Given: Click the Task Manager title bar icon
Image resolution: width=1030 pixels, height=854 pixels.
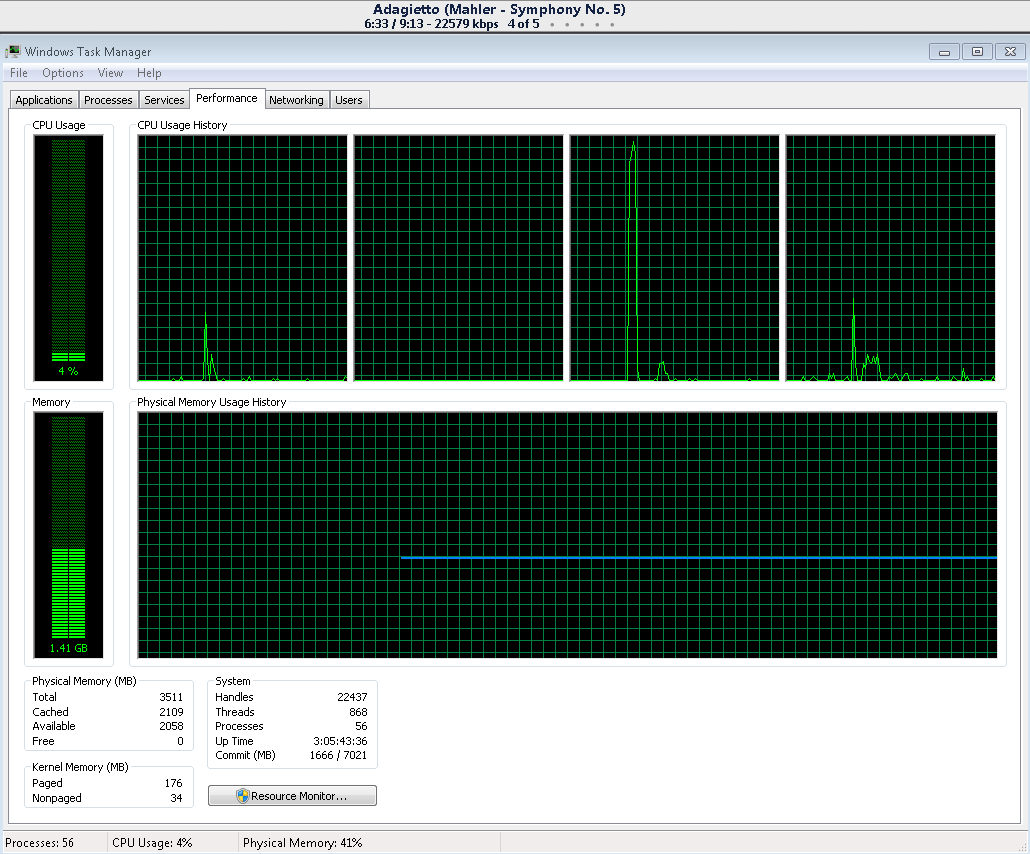Looking at the screenshot, I should 12,51.
